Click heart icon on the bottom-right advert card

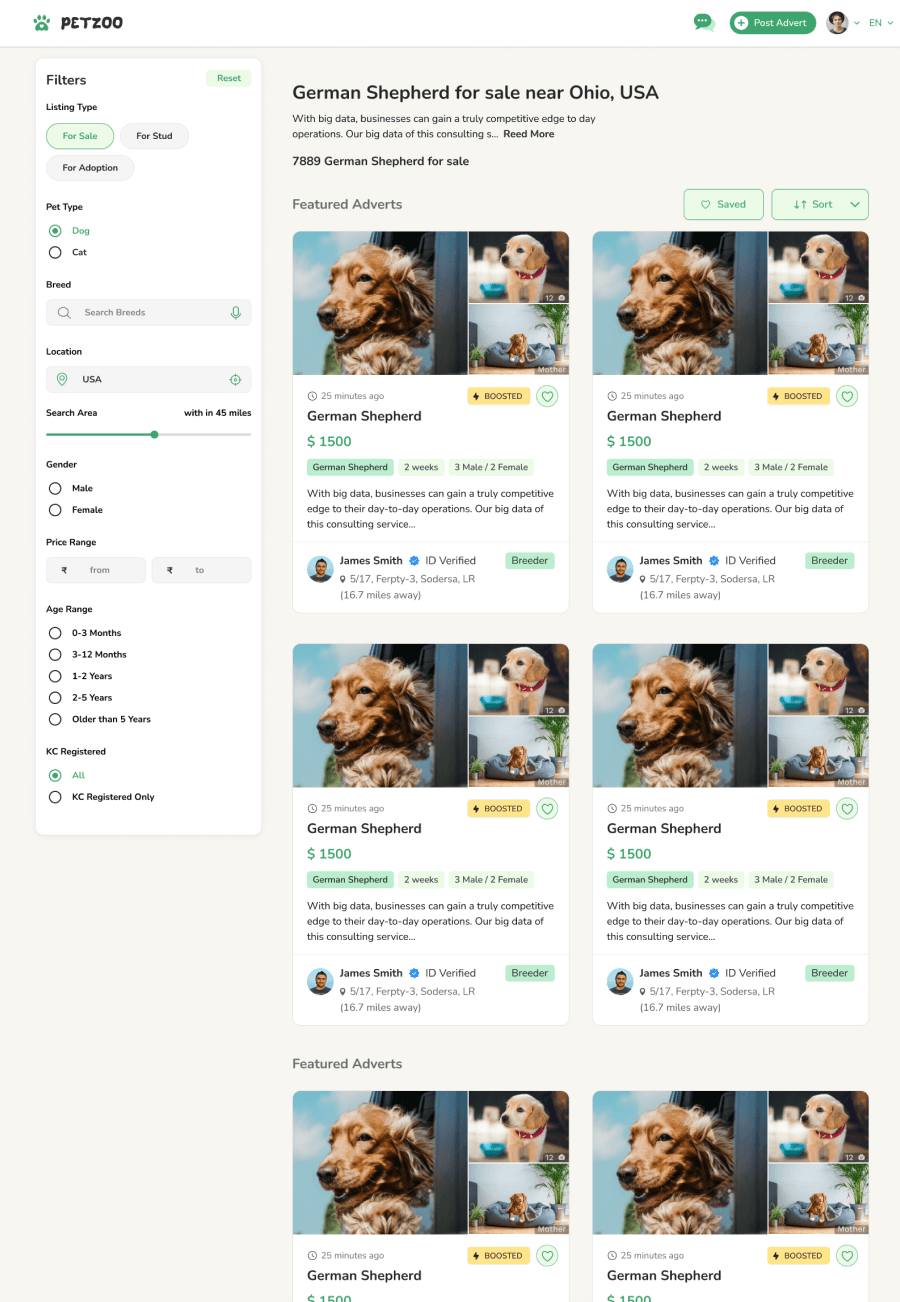coord(847,1256)
